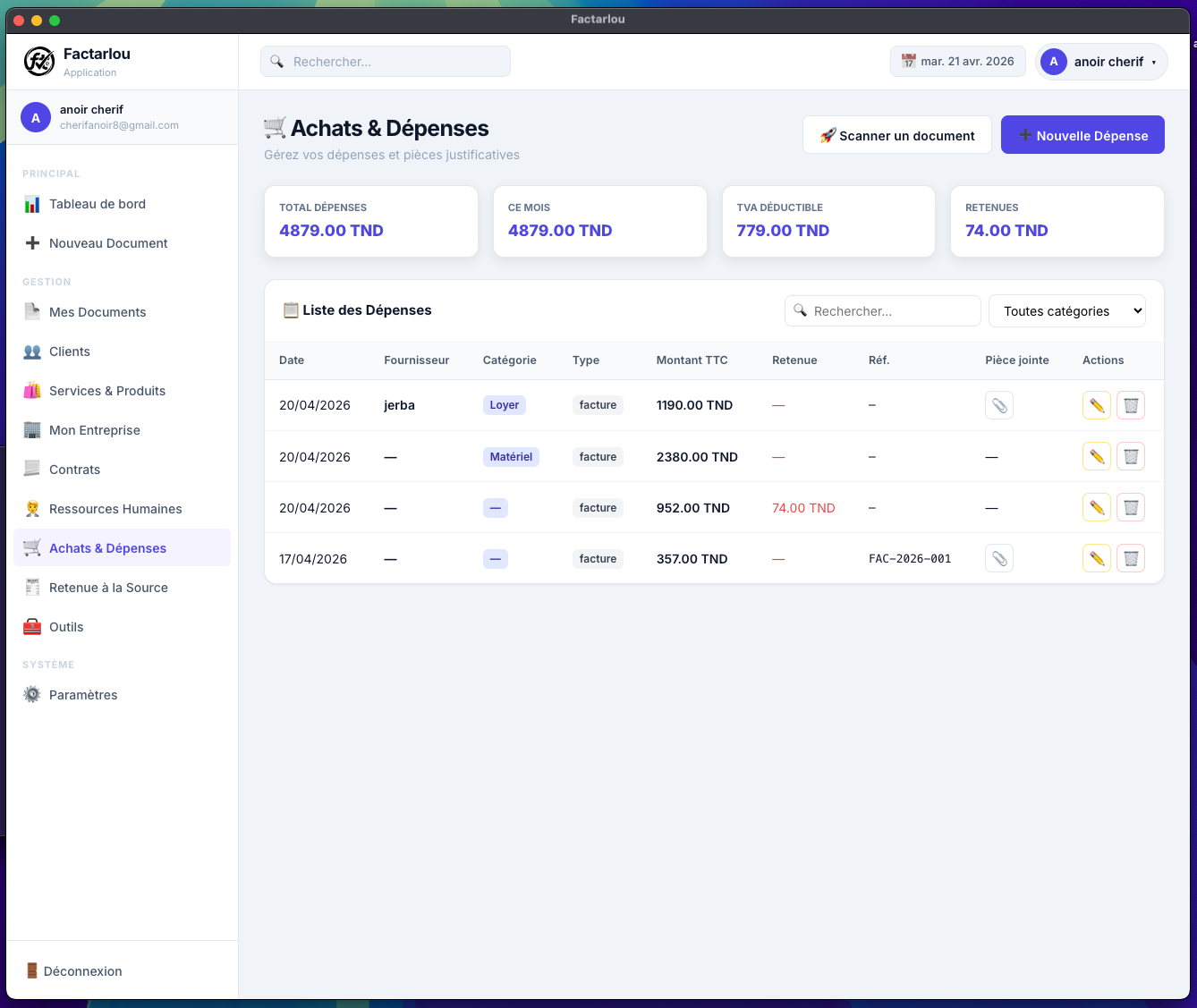Edit the 952.00 TND expense row

tap(1096, 508)
